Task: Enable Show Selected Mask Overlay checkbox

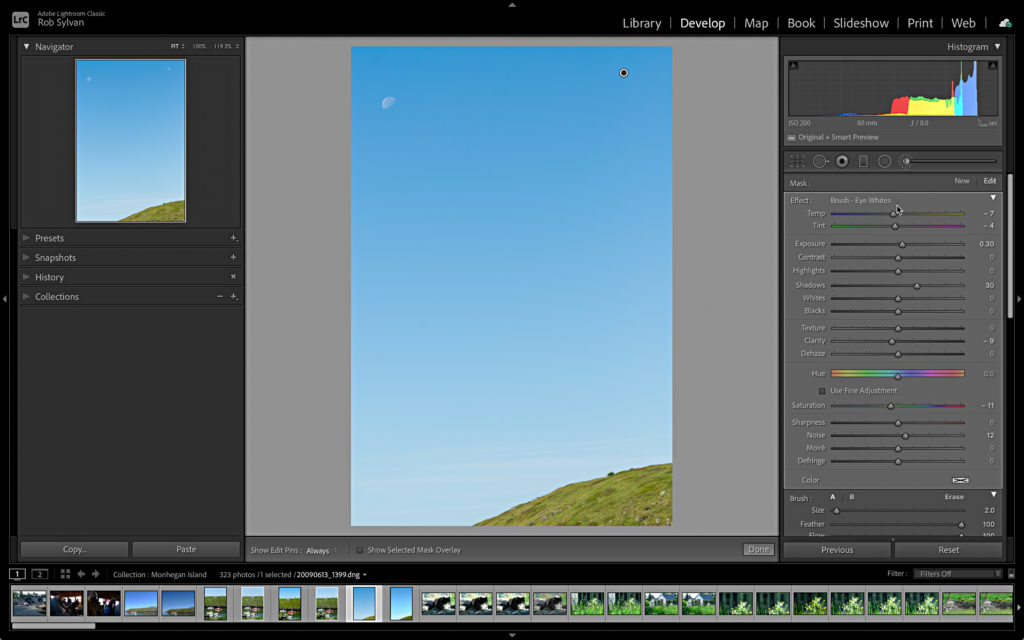Action: pyautogui.click(x=359, y=550)
